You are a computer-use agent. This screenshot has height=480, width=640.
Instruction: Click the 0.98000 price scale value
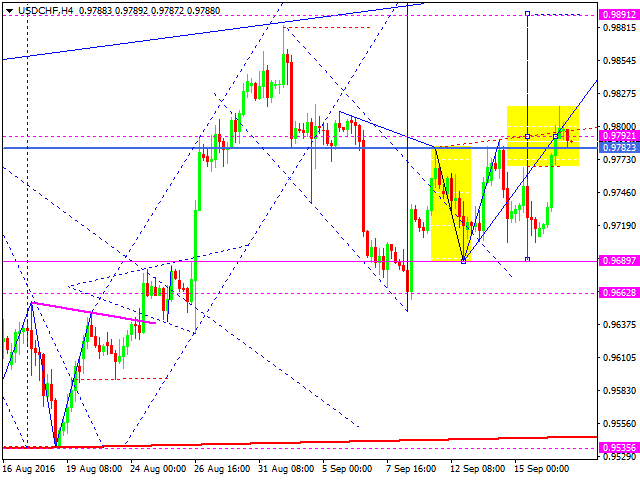(619, 127)
